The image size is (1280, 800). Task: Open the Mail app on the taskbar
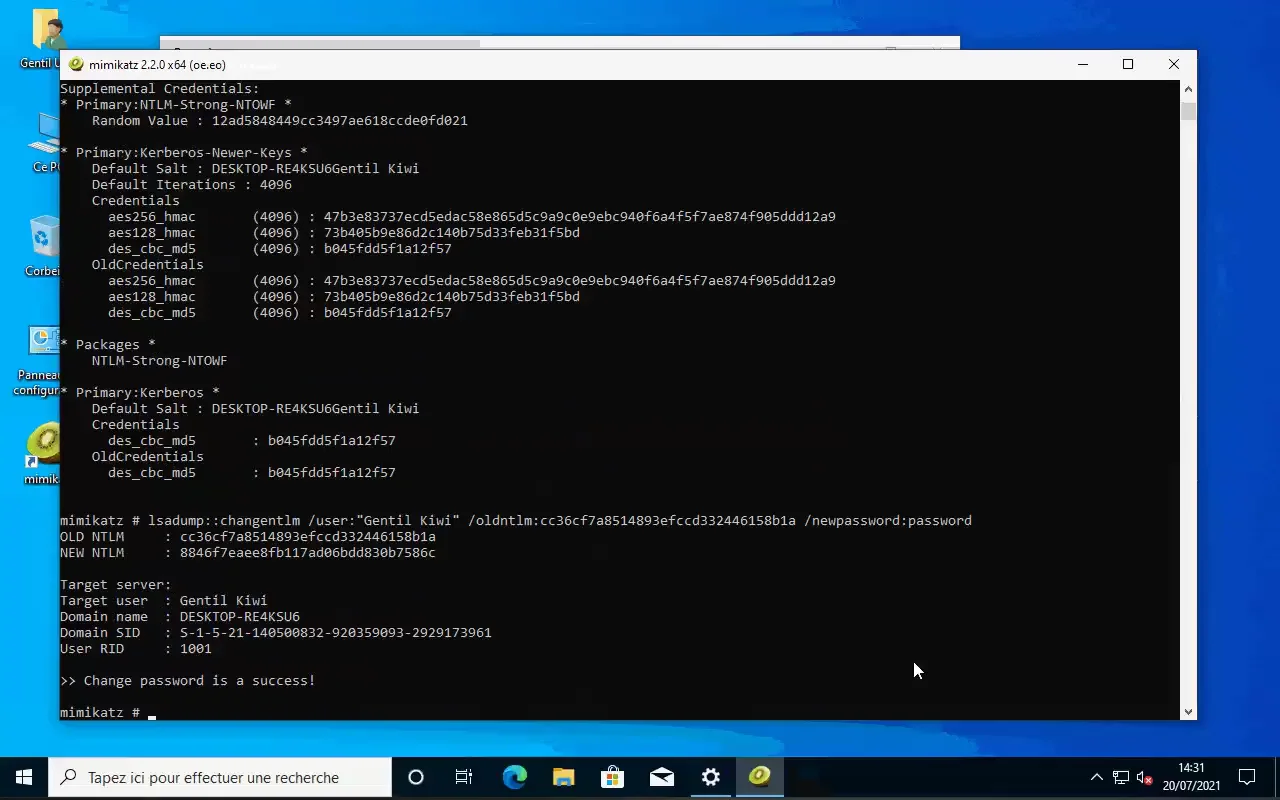tap(661, 777)
